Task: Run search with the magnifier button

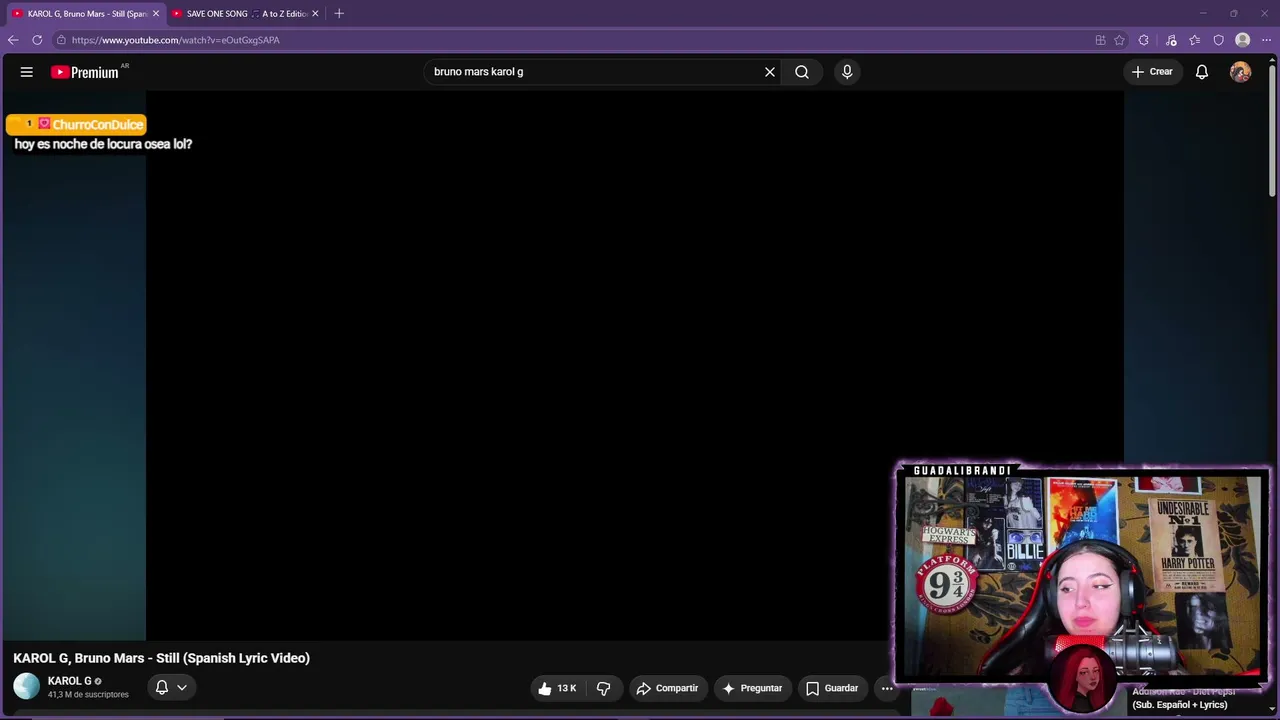Action: (802, 72)
